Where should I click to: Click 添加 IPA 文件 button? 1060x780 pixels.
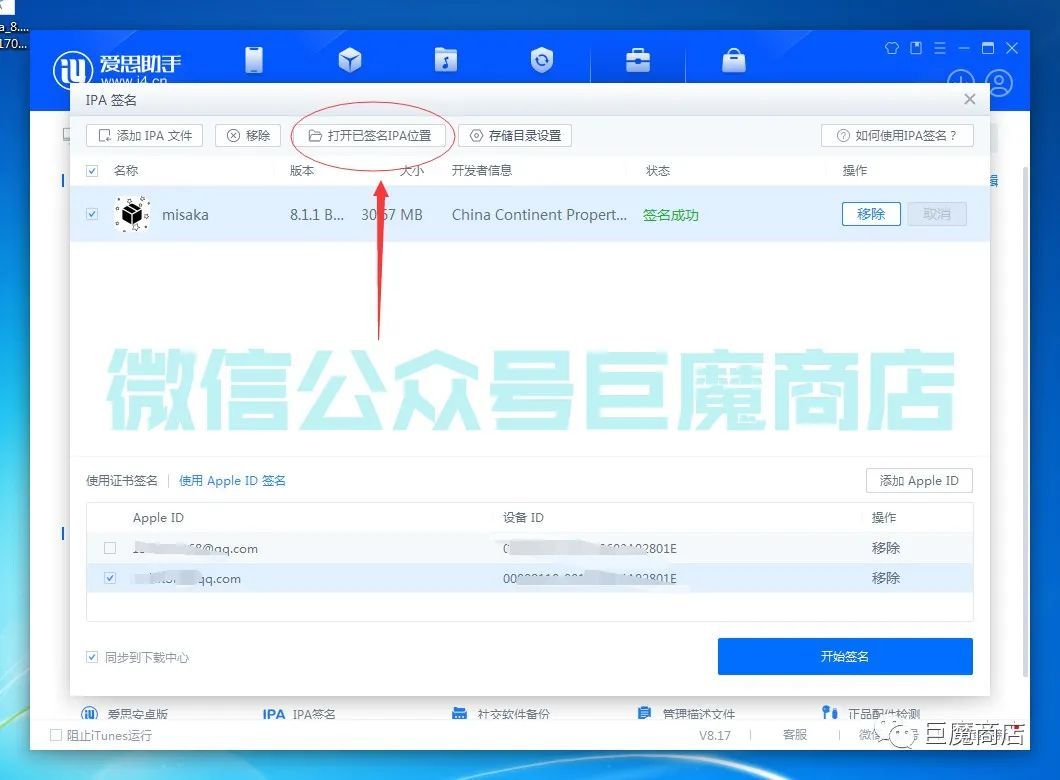(x=145, y=135)
